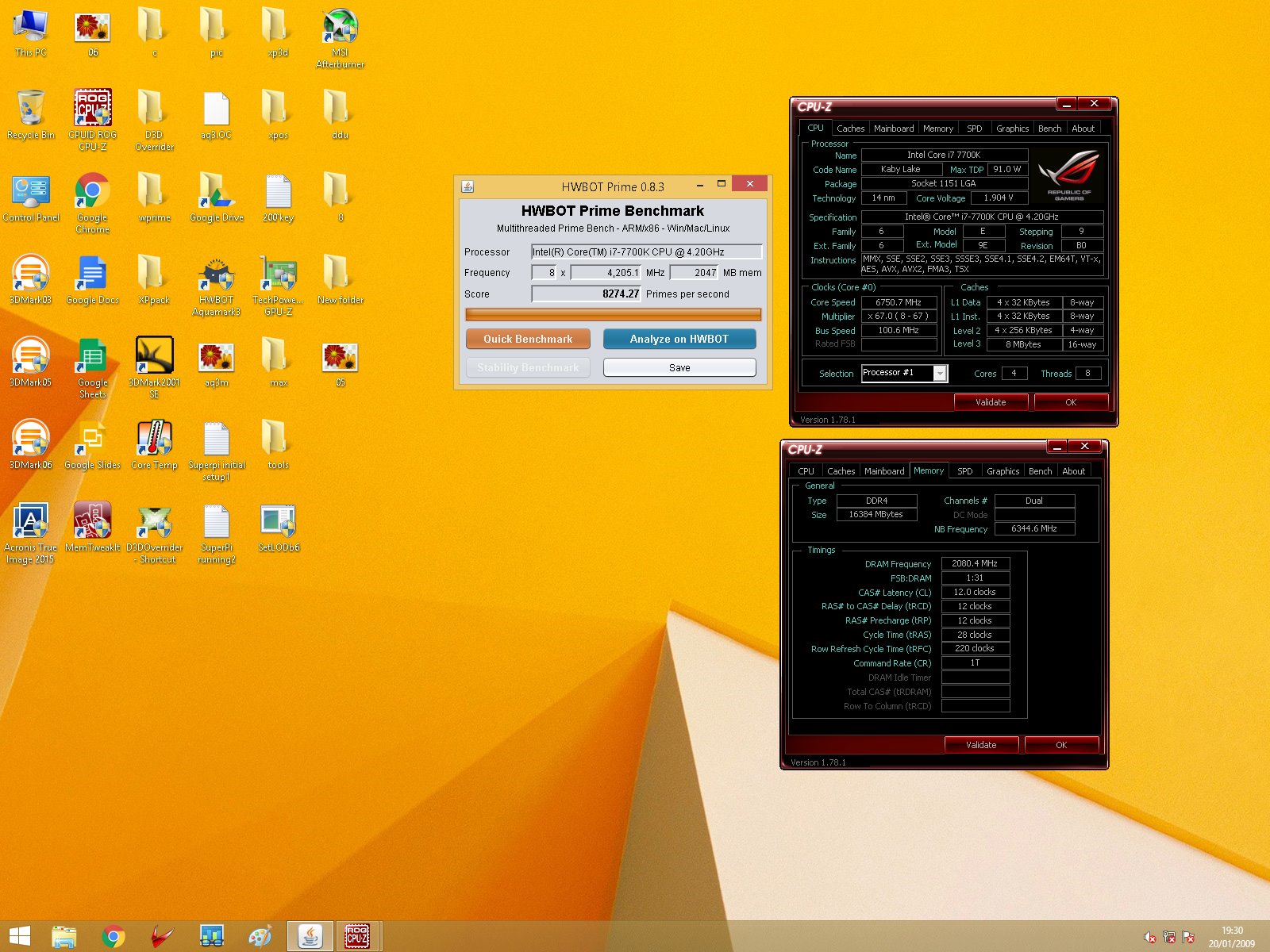Open the Superpi initial setup1 file

tap(217, 451)
